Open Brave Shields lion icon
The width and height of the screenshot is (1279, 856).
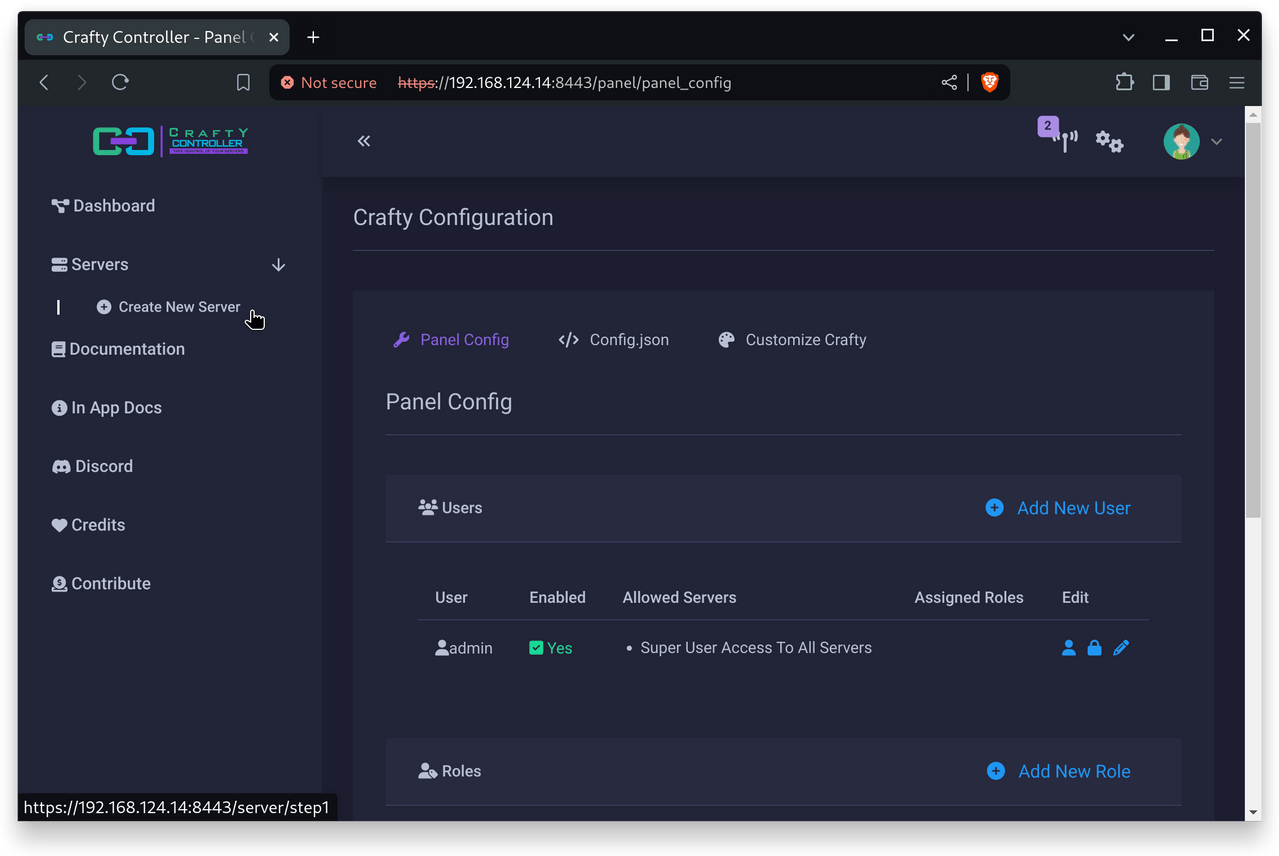pos(990,83)
